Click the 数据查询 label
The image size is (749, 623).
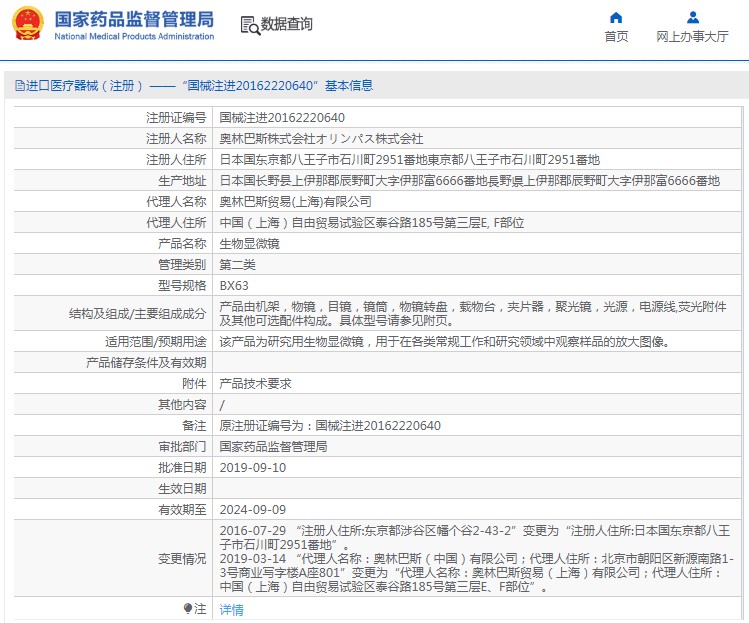coord(287,24)
